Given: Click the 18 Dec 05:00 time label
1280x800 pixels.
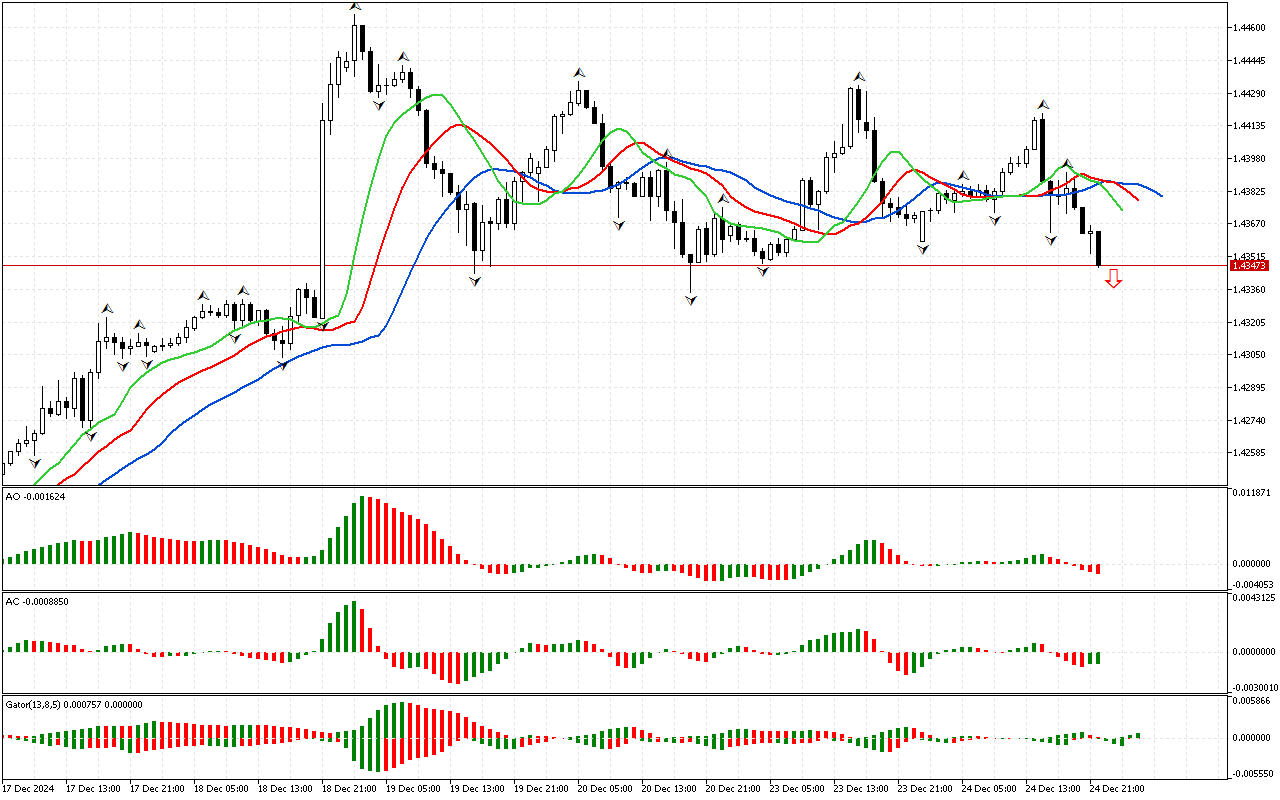Looking at the screenshot, I should (221, 788).
